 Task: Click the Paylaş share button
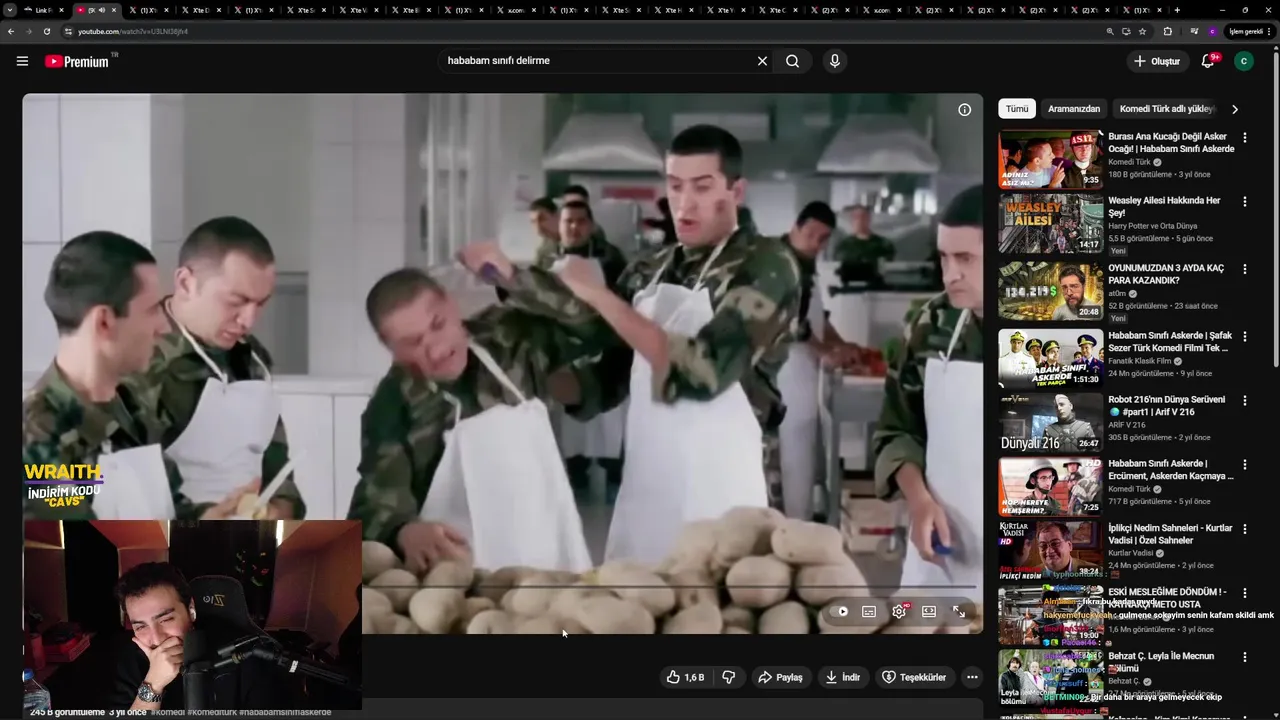780,677
